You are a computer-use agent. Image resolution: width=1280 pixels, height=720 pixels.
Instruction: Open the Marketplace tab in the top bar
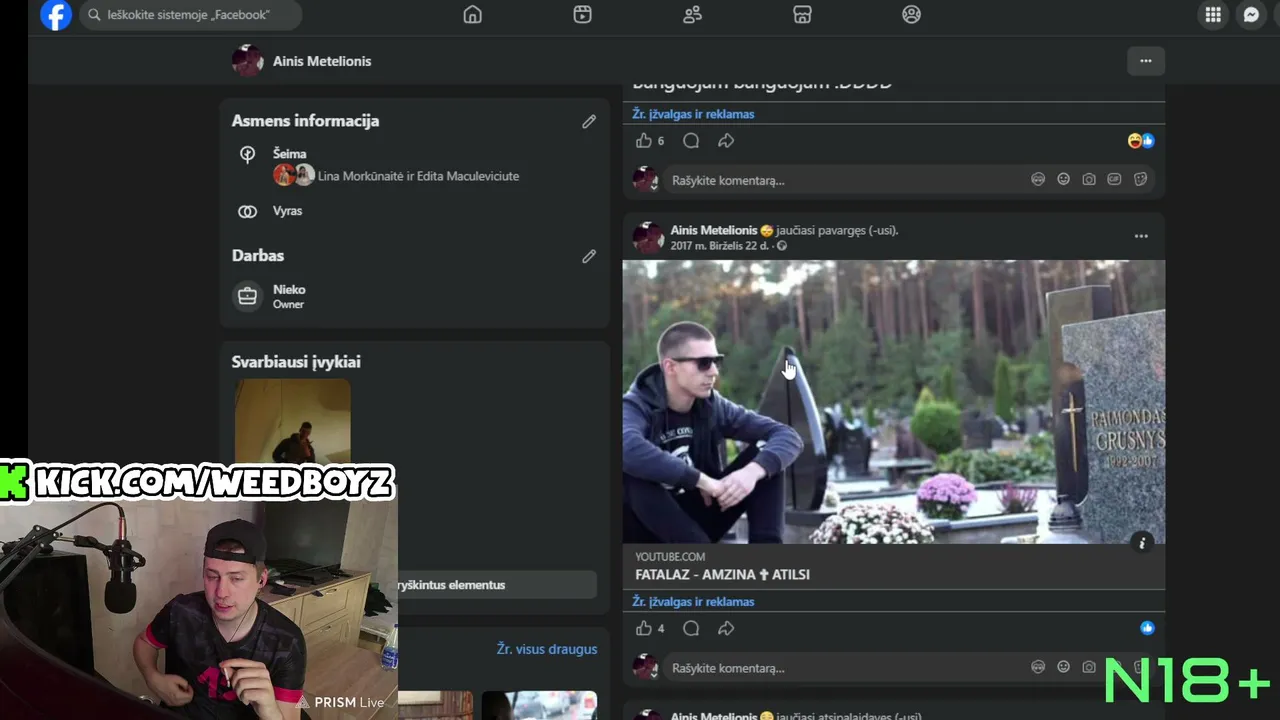802,15
